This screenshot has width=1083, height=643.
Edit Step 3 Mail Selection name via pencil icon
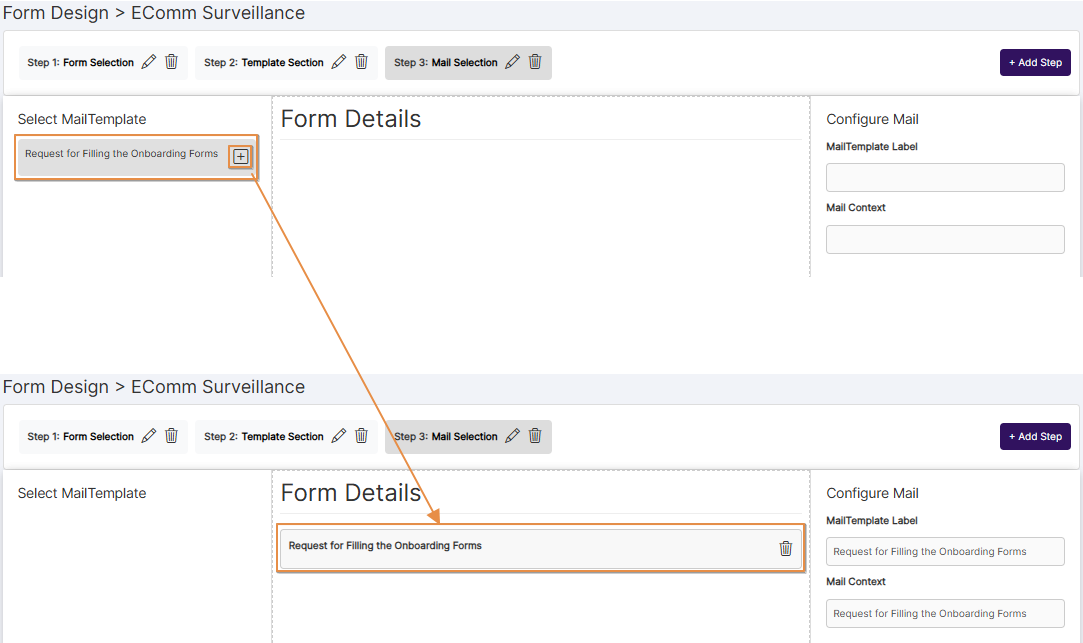pos(512,61)
